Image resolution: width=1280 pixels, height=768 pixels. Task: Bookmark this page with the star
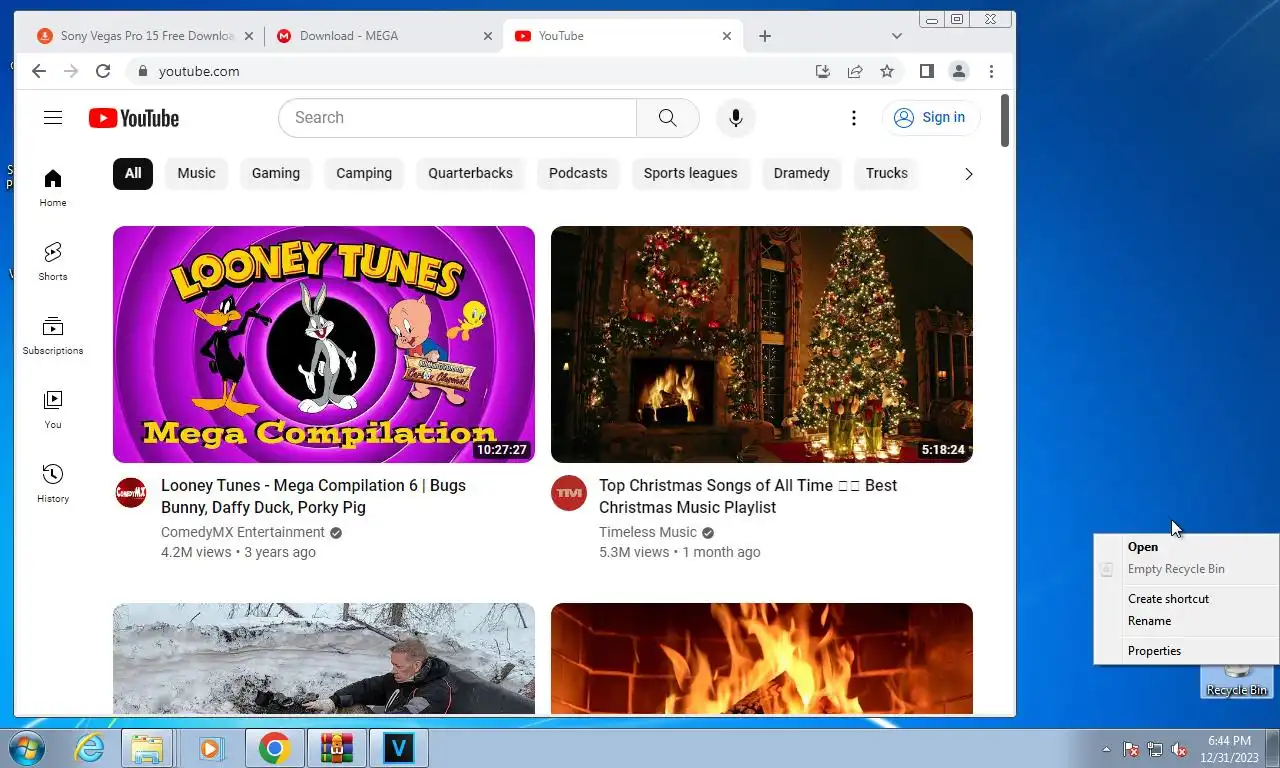886,71
